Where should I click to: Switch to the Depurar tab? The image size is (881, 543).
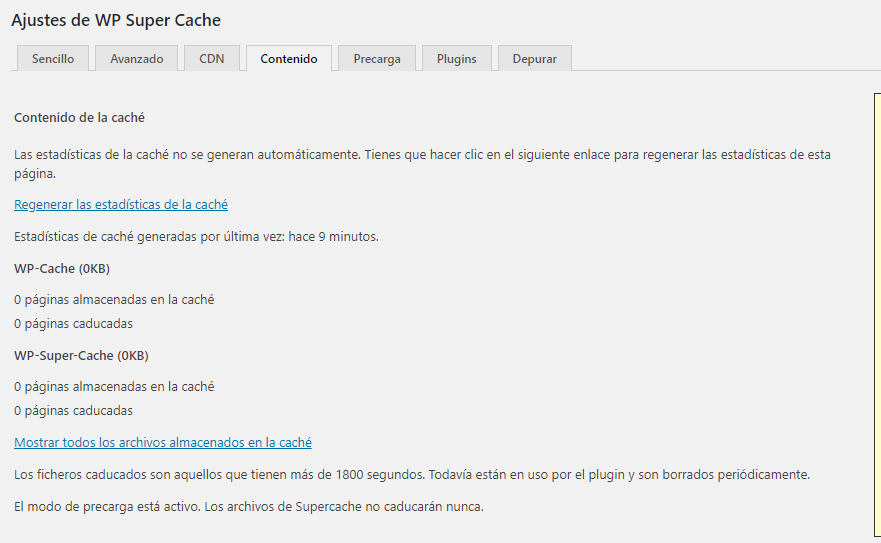click(535, 58)
